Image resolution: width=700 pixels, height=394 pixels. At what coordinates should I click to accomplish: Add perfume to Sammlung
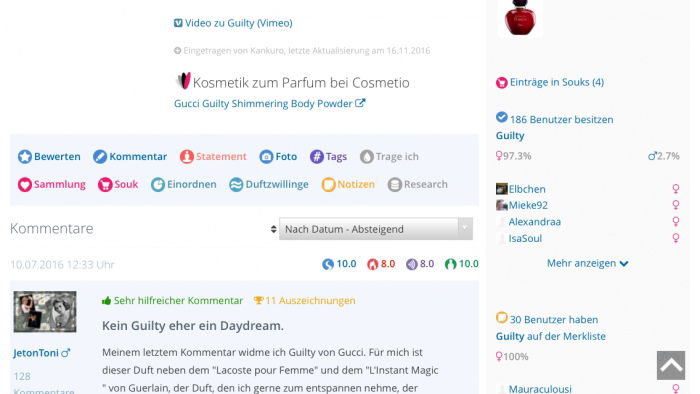click(x=59, y=184)
